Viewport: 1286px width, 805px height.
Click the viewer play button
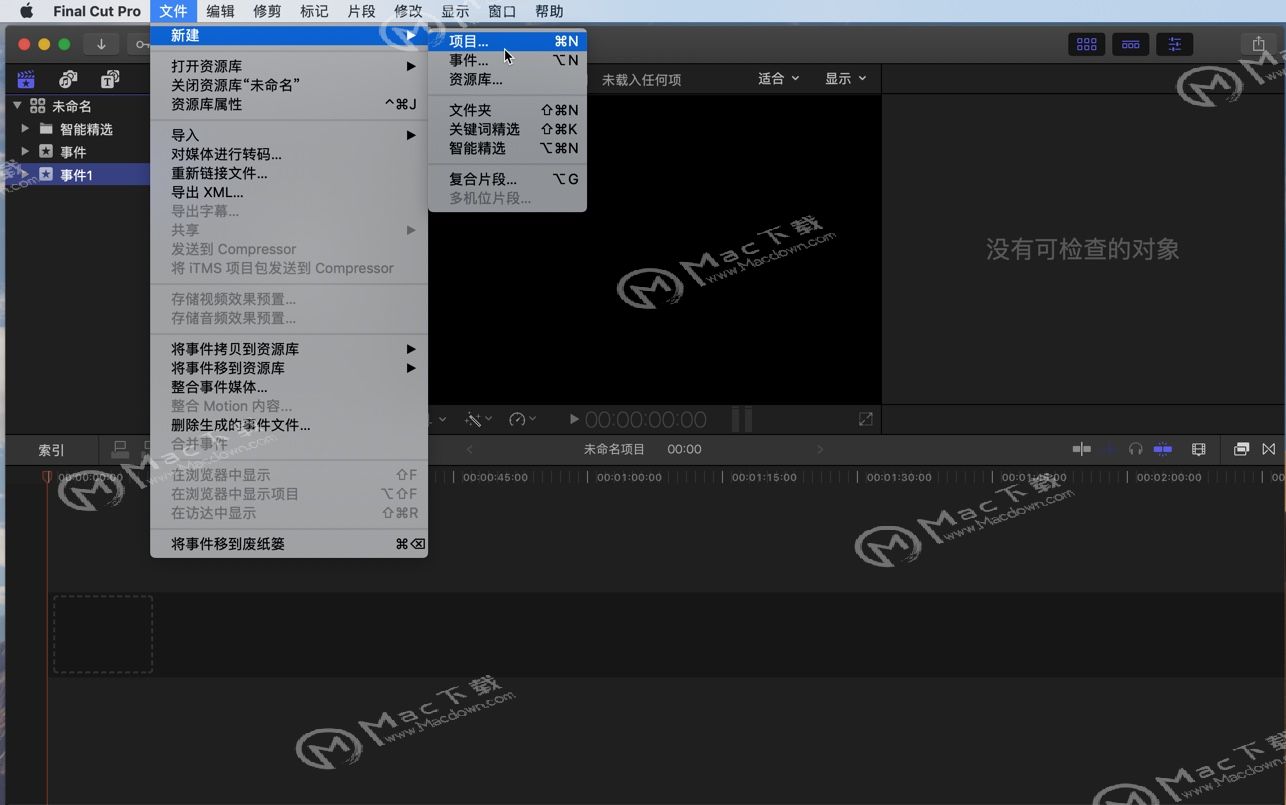pyautogui.click(x=574, y=419)
